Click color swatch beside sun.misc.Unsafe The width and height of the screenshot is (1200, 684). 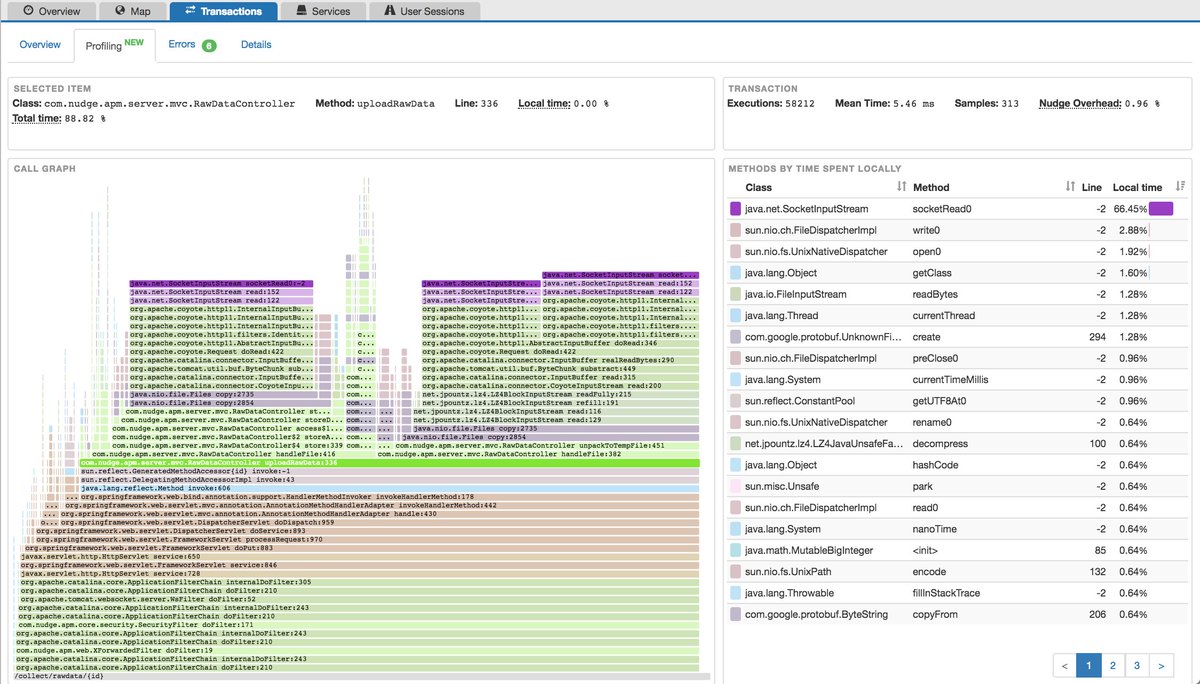pos(736,486)
